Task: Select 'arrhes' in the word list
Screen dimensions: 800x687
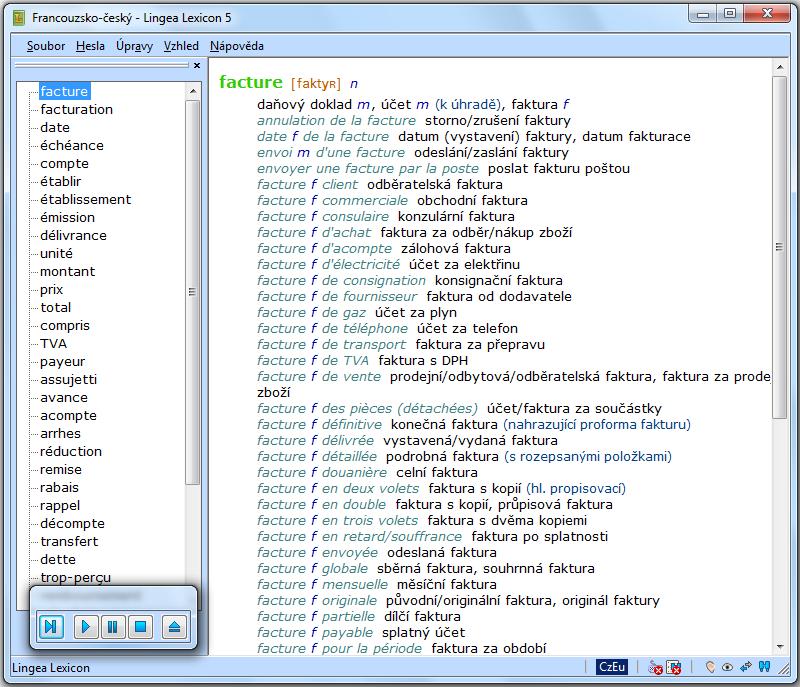Action: click(x=61, y=434)
